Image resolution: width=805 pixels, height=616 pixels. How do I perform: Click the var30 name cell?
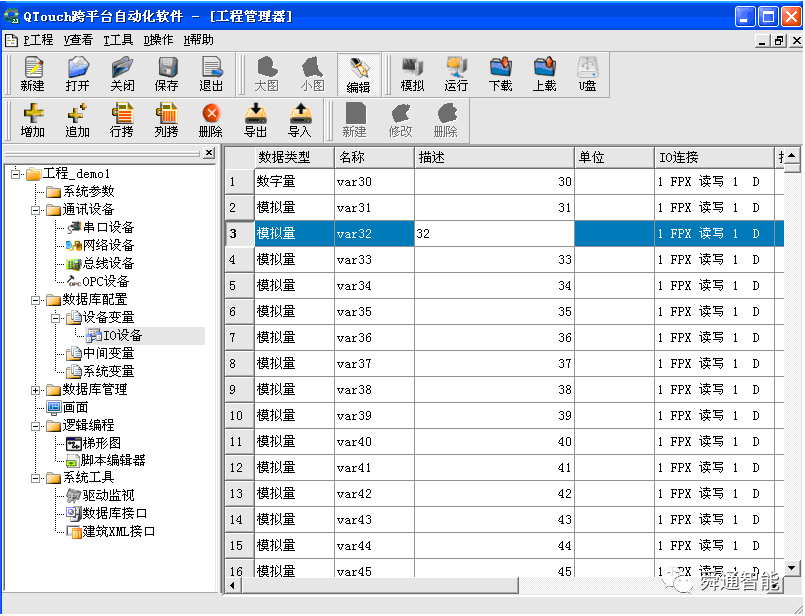374,182
